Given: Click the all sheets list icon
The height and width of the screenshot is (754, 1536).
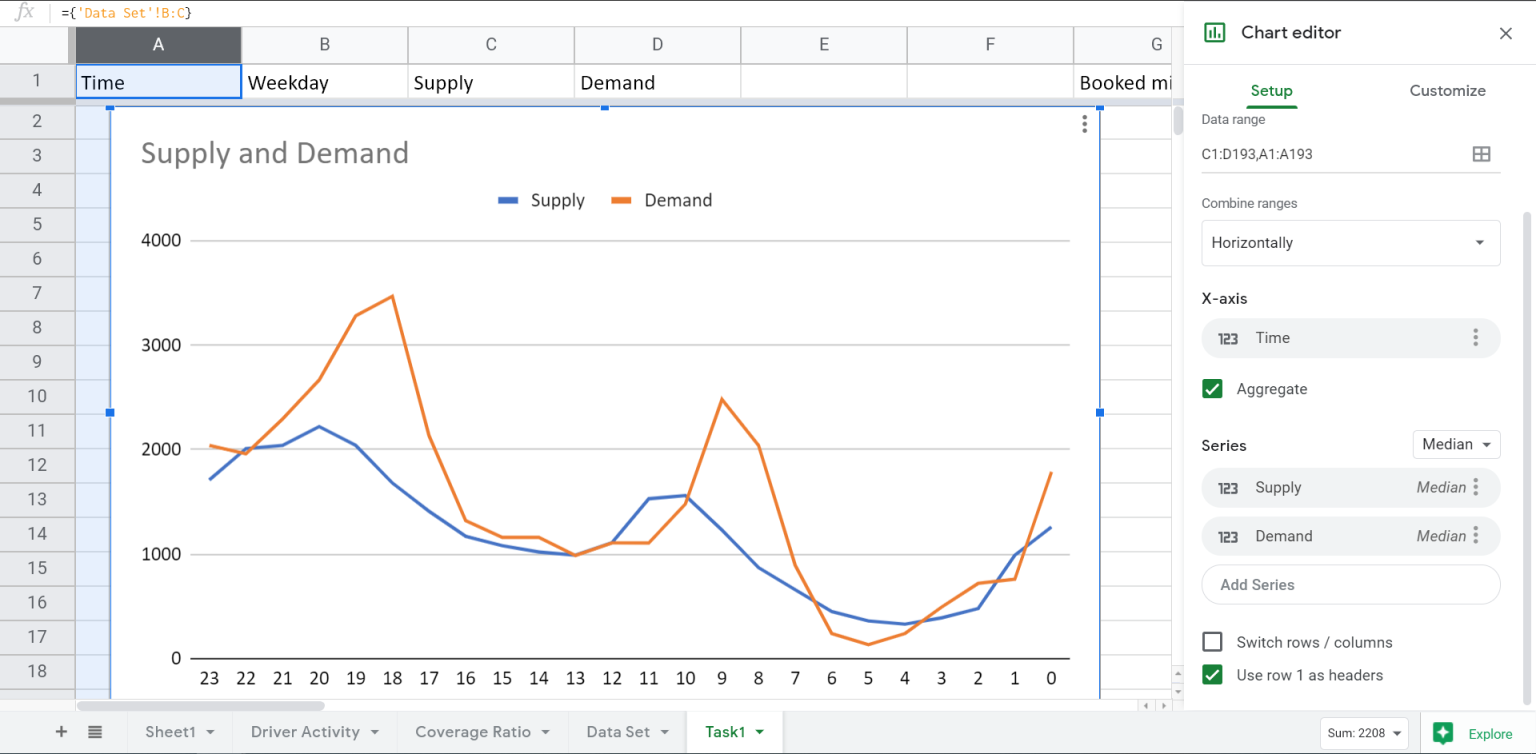Looking at the screenshot, I should tap(94, 732).
